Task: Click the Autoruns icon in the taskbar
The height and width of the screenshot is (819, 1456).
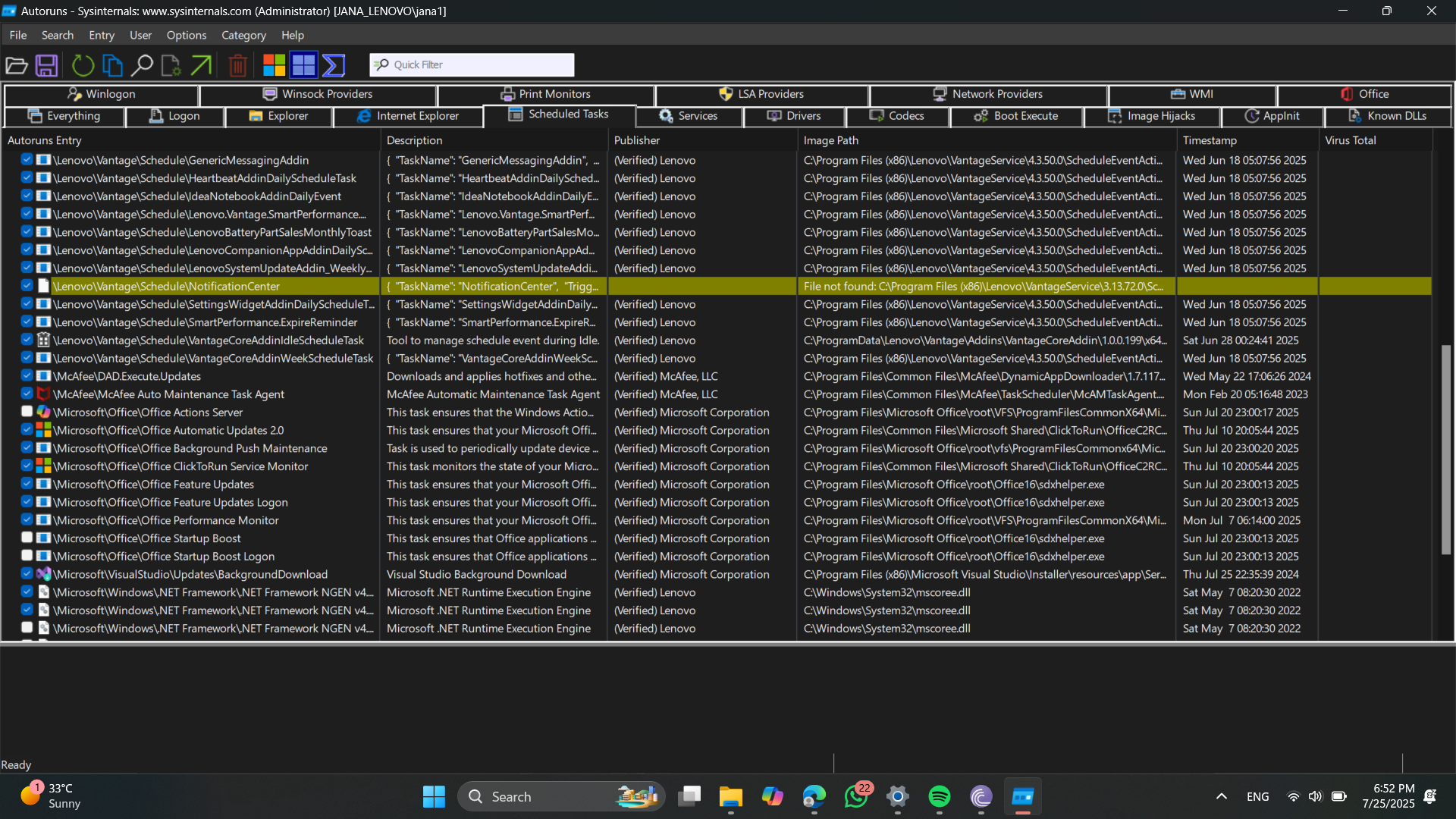Action: tap(1023, 796)
